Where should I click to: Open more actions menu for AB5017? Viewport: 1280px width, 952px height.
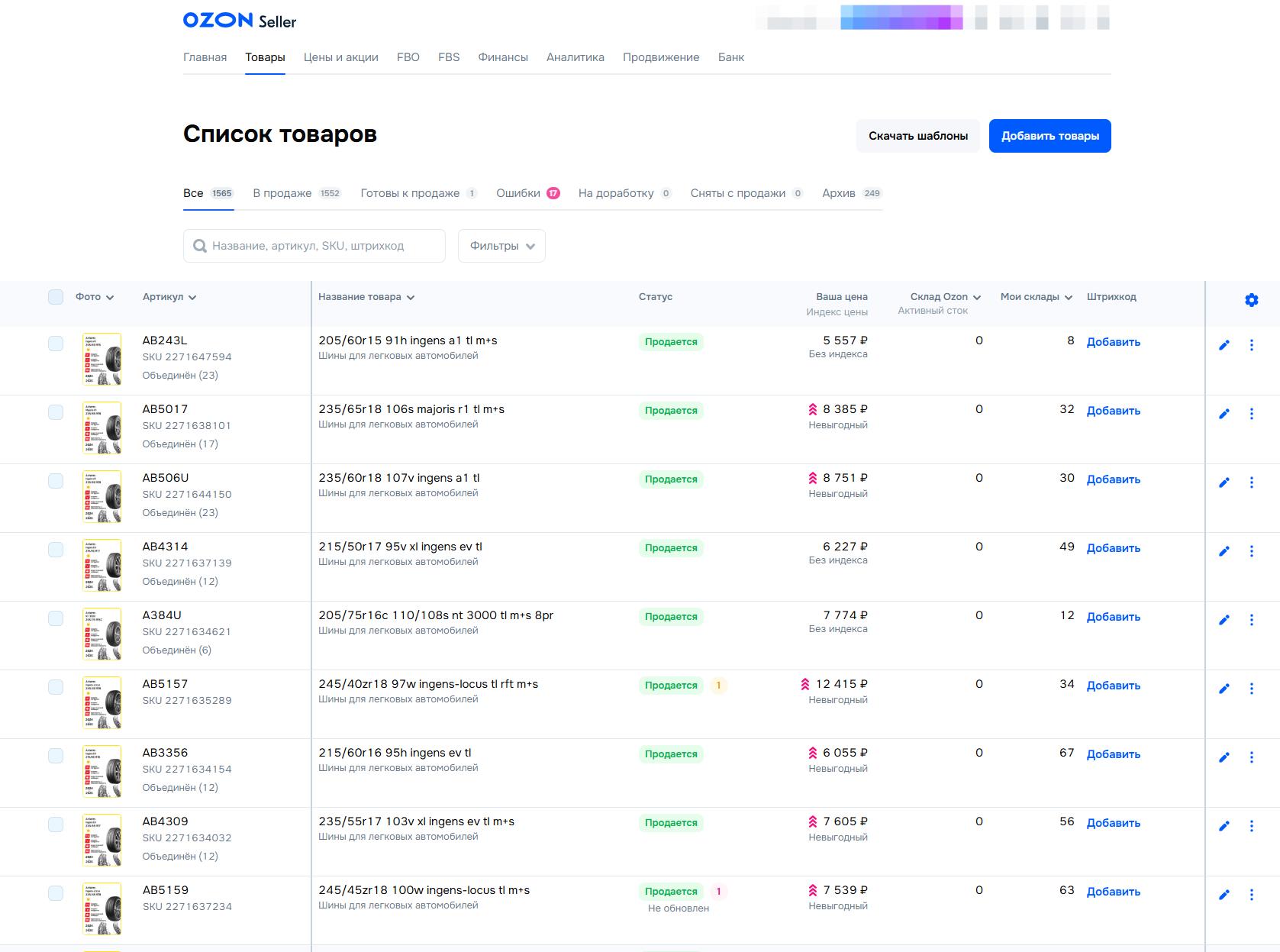coord(1252,414)
